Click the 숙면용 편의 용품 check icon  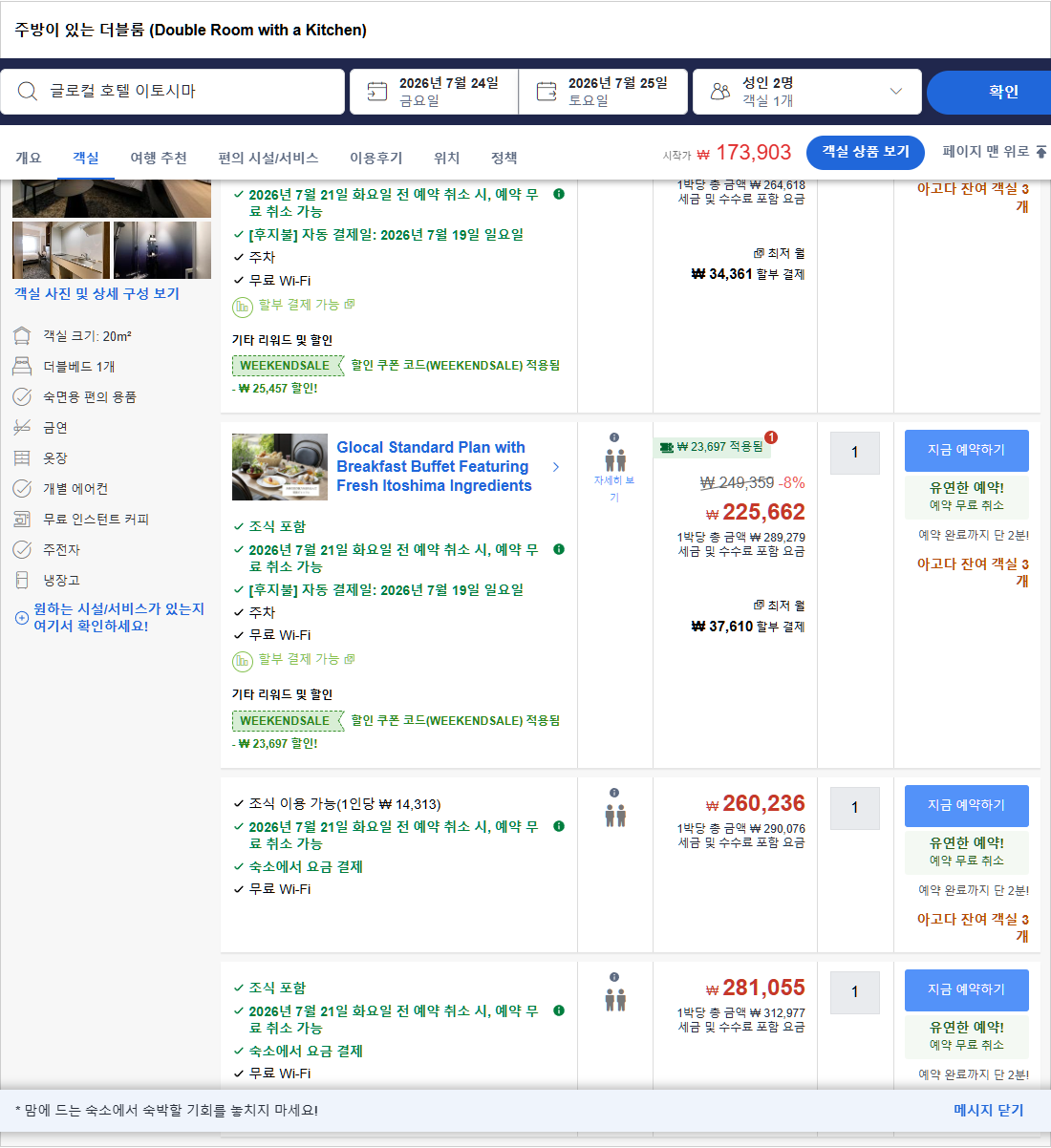(22, 397)
